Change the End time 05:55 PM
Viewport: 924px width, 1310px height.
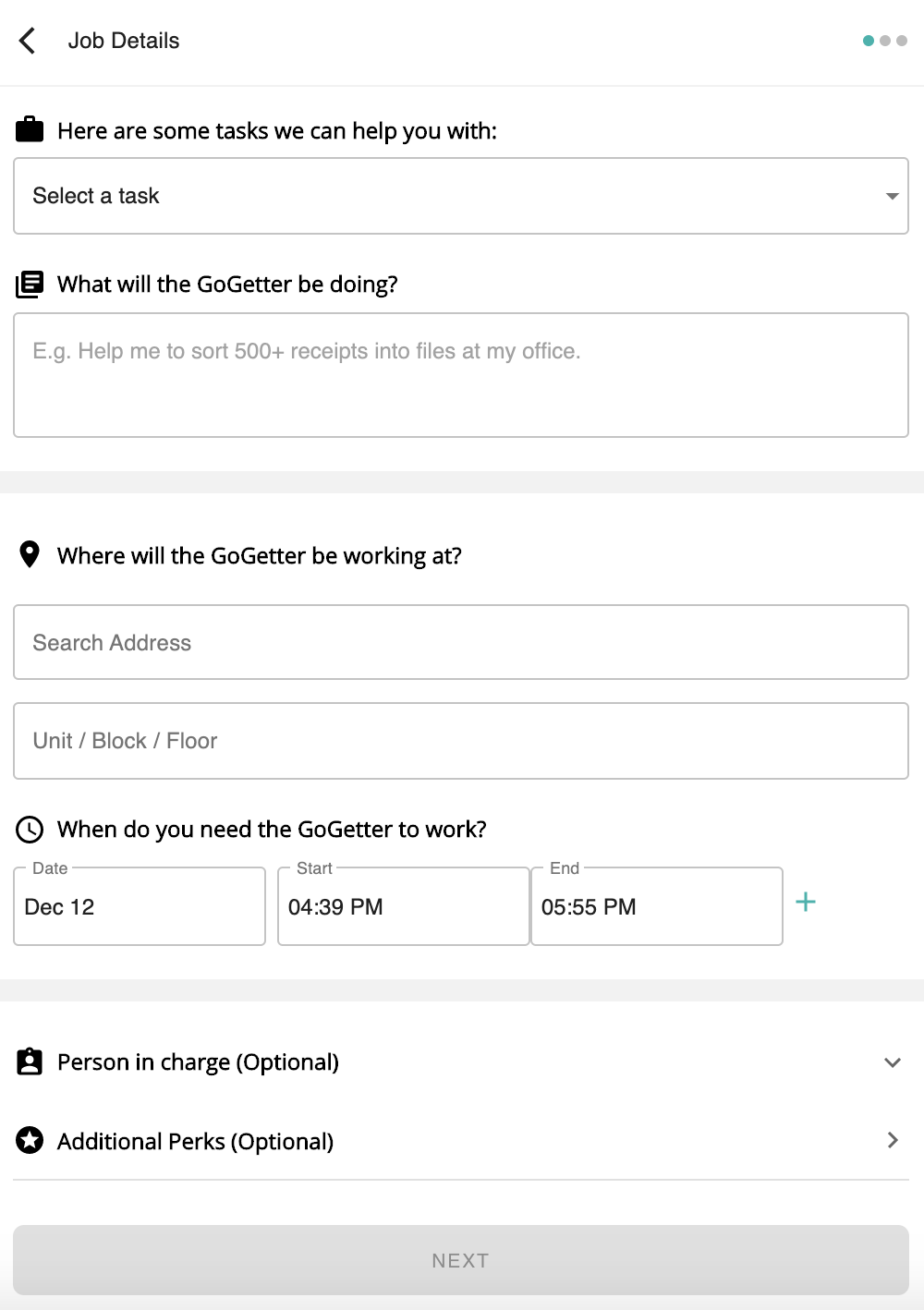click(657, 907)
